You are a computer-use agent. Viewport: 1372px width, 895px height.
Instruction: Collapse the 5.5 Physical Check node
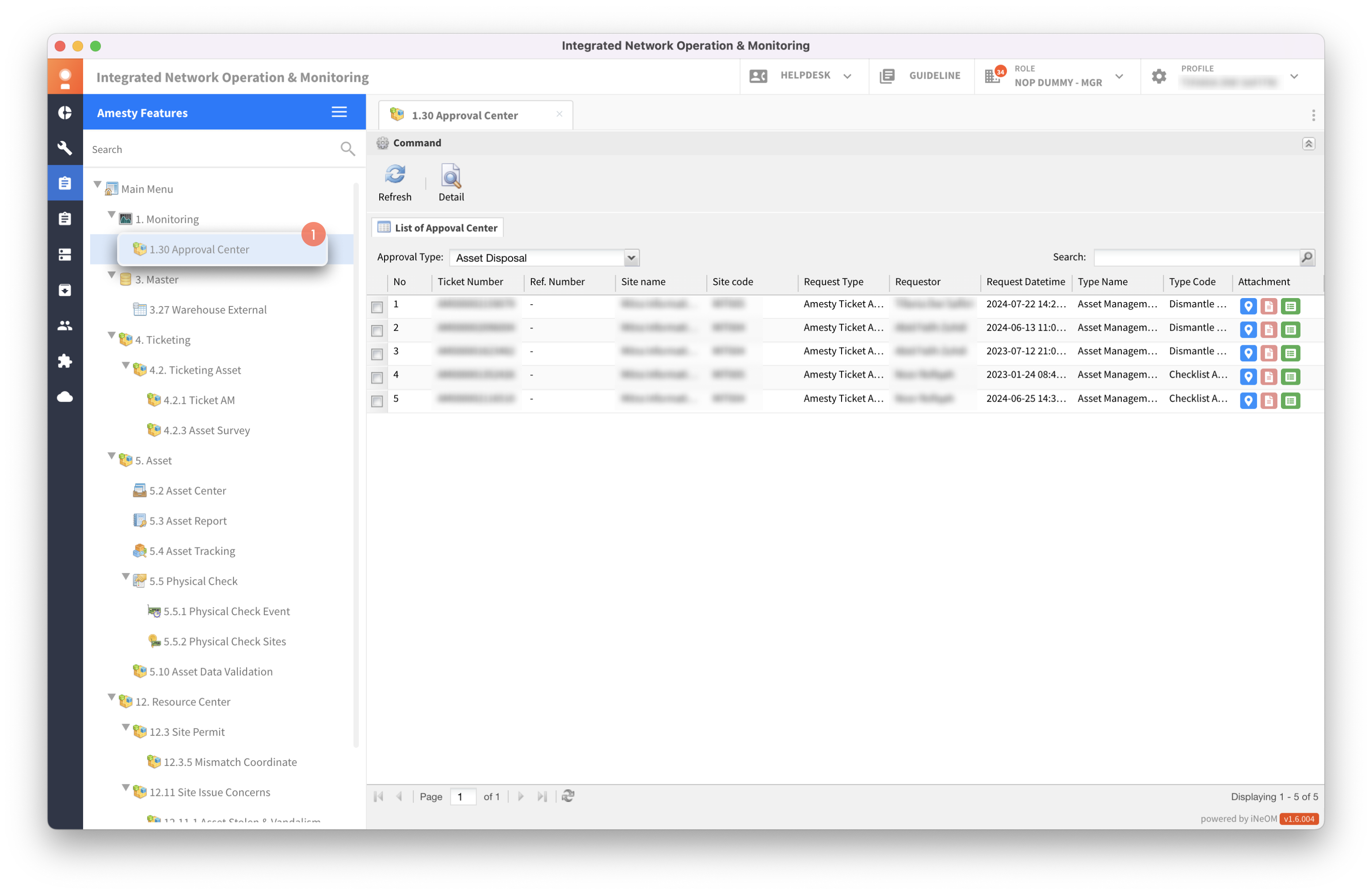[x=126, y=577]
